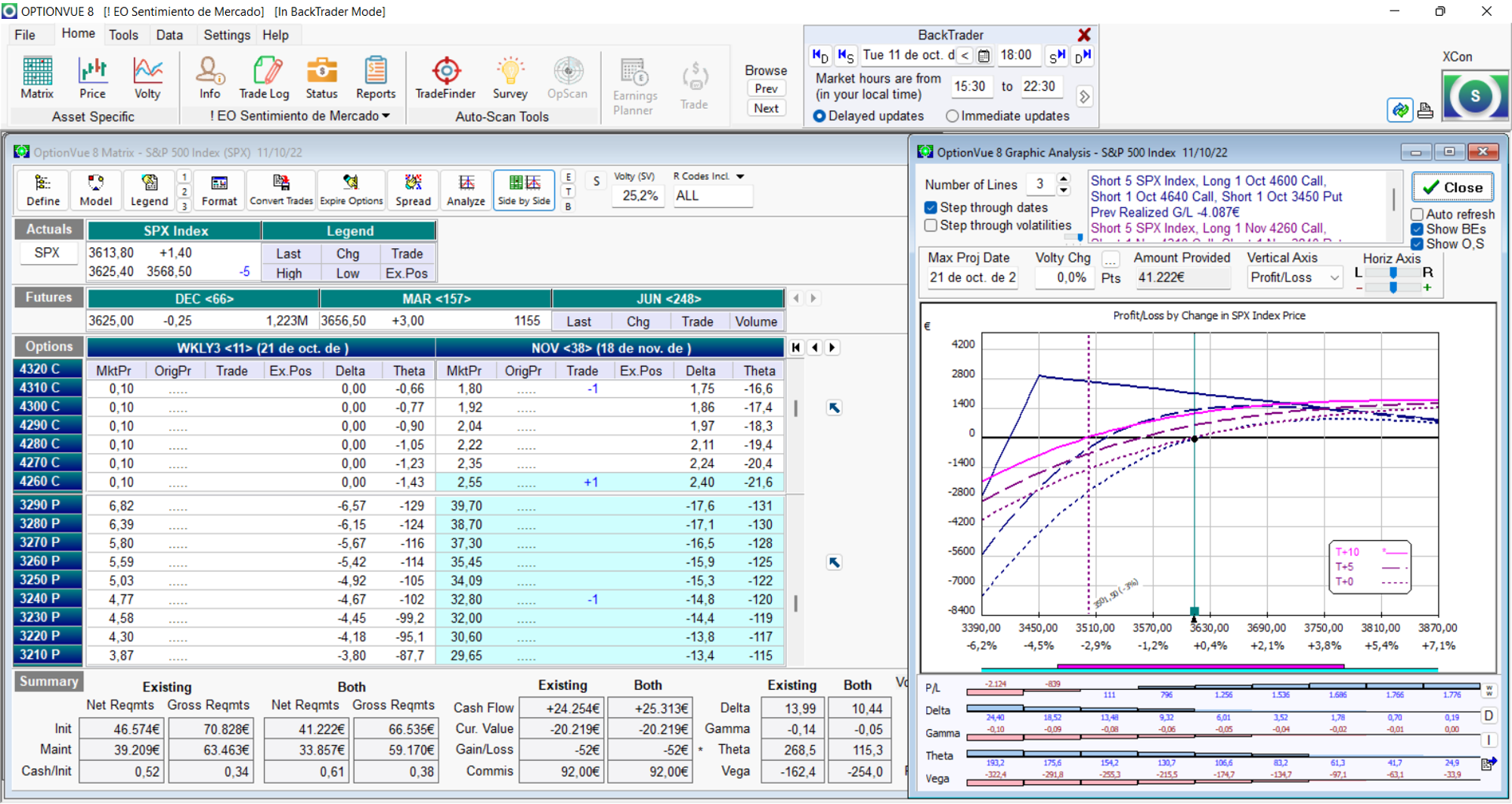The image size is (1512, 804).
Task: Adjust the lower Horiz Axis minus-plus slider
Action: (x=1393, y=287)
